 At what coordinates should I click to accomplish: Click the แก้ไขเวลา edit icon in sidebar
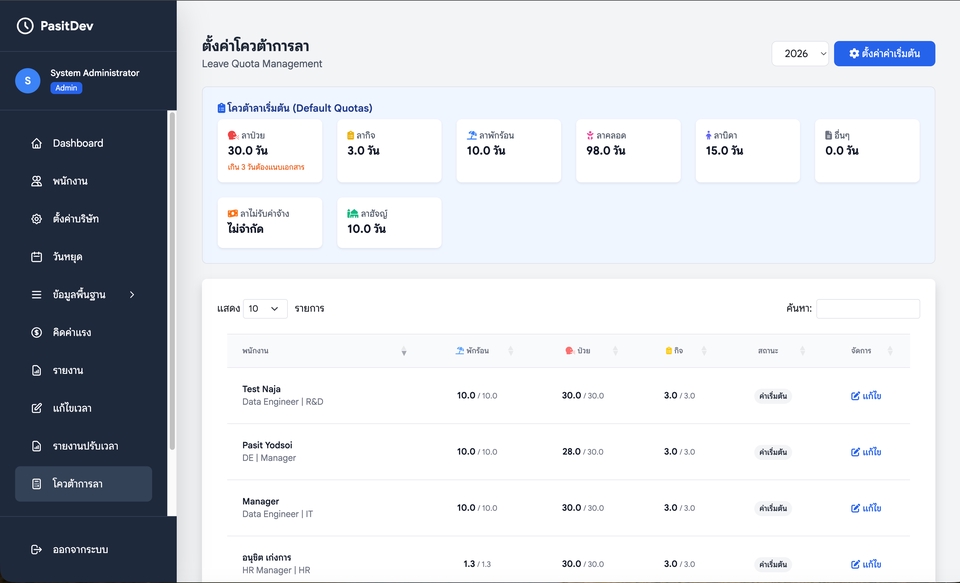37,408
